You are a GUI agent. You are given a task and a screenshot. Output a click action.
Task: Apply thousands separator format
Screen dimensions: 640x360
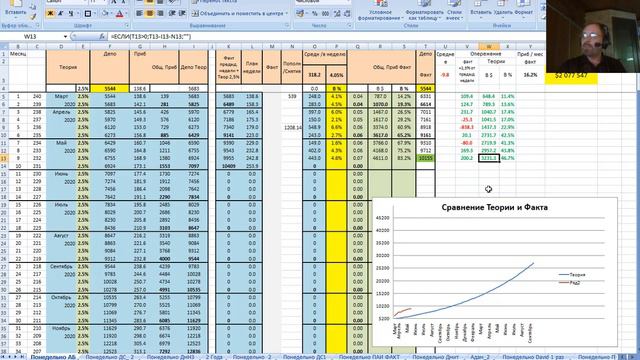point(325,13)
